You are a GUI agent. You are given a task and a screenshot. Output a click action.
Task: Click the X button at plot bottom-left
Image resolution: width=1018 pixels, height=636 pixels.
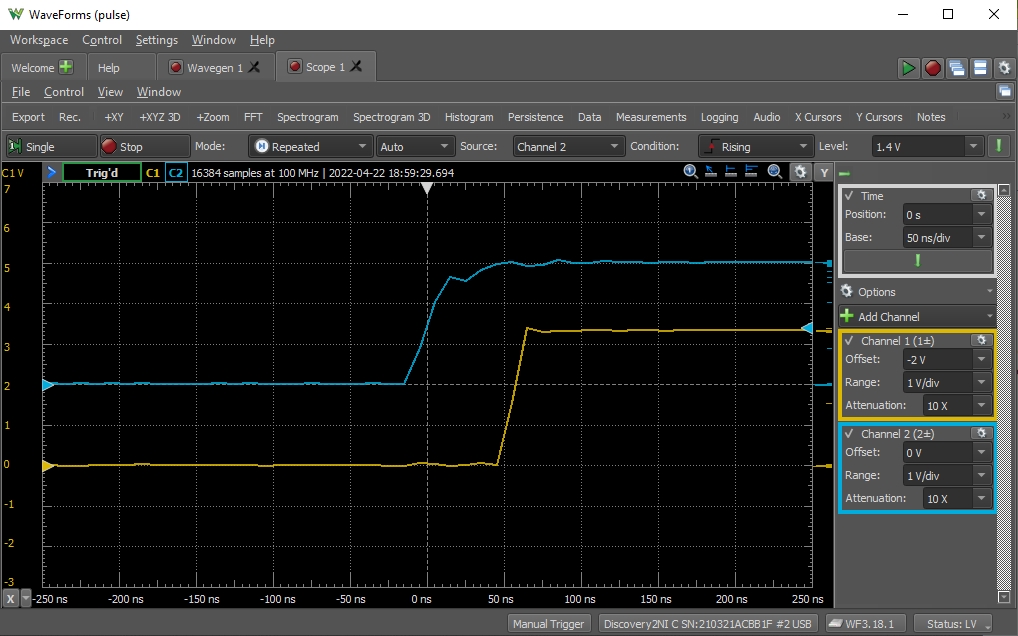pyautogui.click(x=10, y=598)
